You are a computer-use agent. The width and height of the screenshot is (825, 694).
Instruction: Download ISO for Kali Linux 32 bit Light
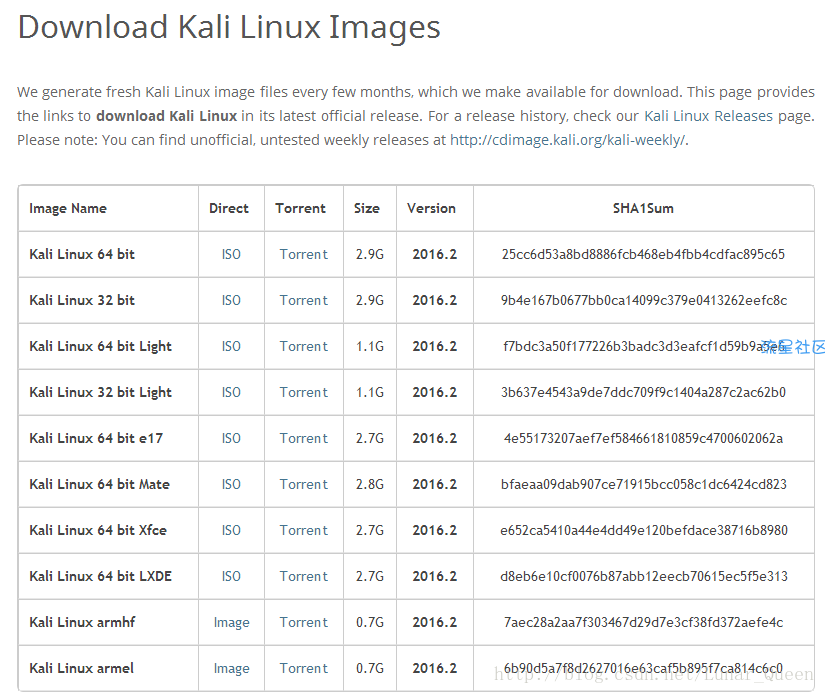[x=231, y=393]
